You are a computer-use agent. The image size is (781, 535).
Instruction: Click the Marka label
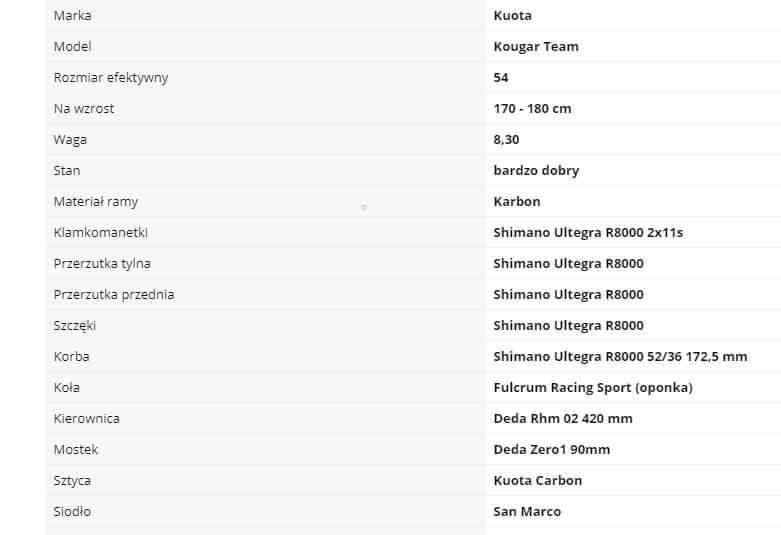click(x=72, y=15)
